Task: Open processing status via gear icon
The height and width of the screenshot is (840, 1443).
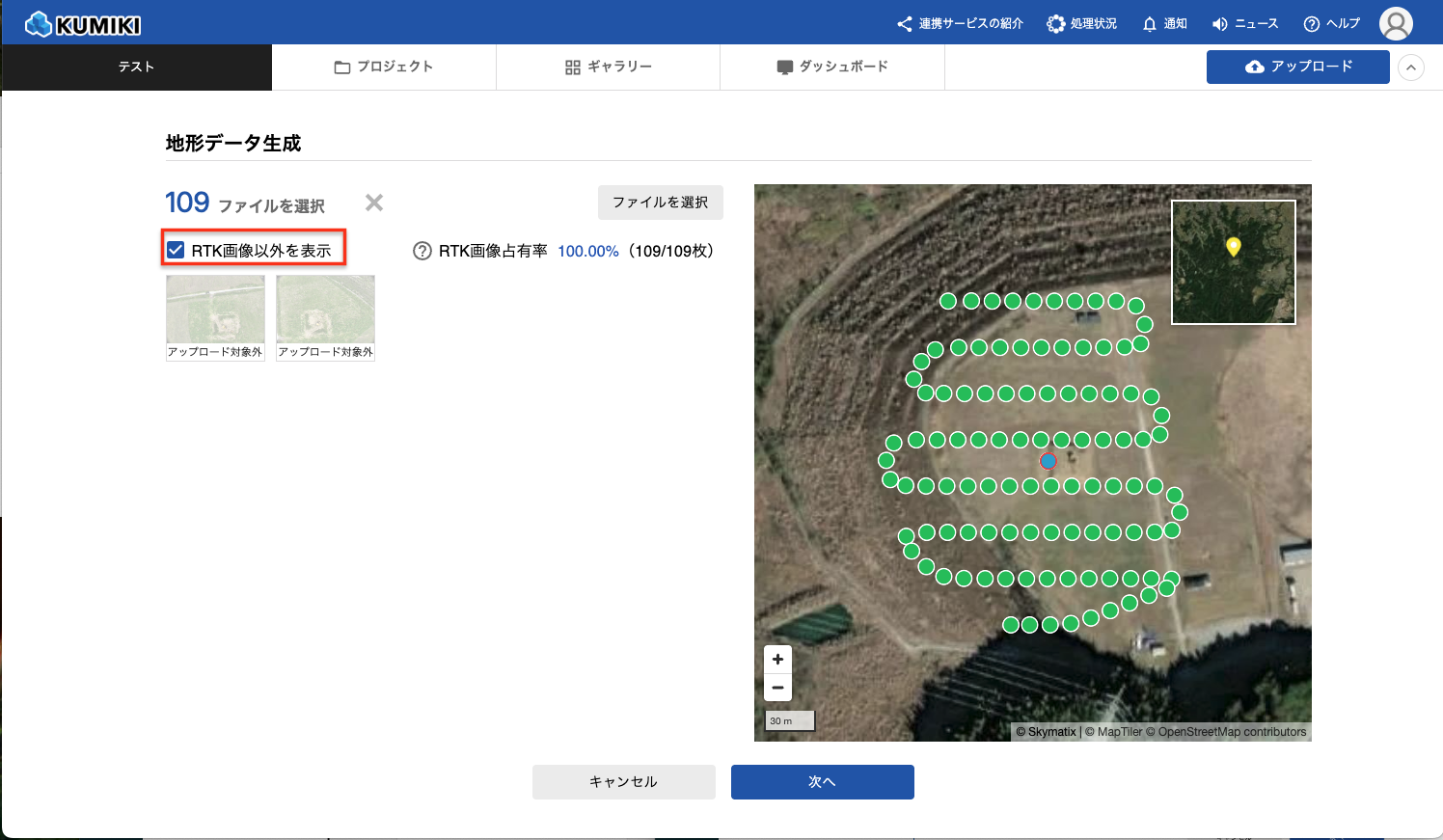Action: (1081, 24)
